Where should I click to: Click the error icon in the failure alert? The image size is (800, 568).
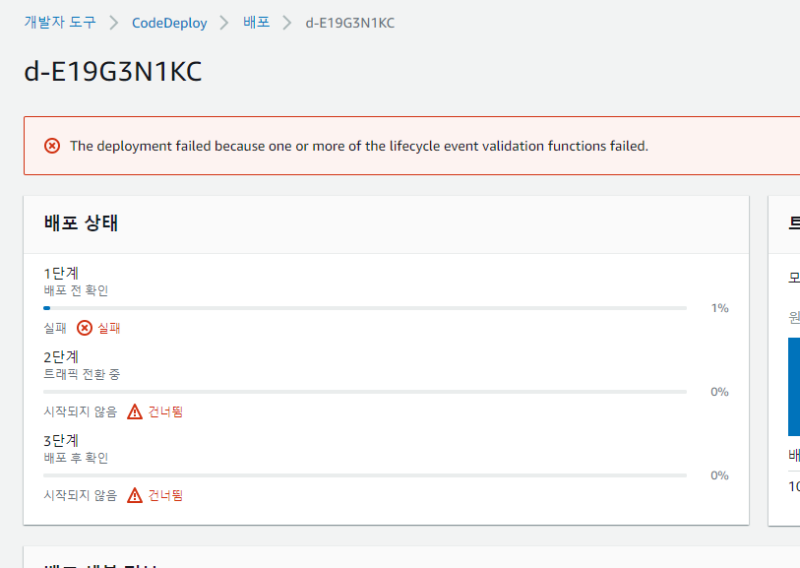(x=52, y=146)
